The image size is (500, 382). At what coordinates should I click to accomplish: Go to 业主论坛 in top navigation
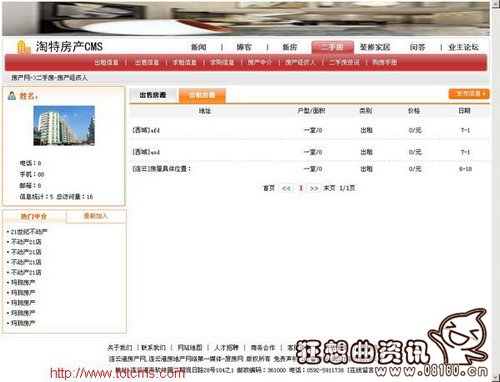tap(463, 47)
